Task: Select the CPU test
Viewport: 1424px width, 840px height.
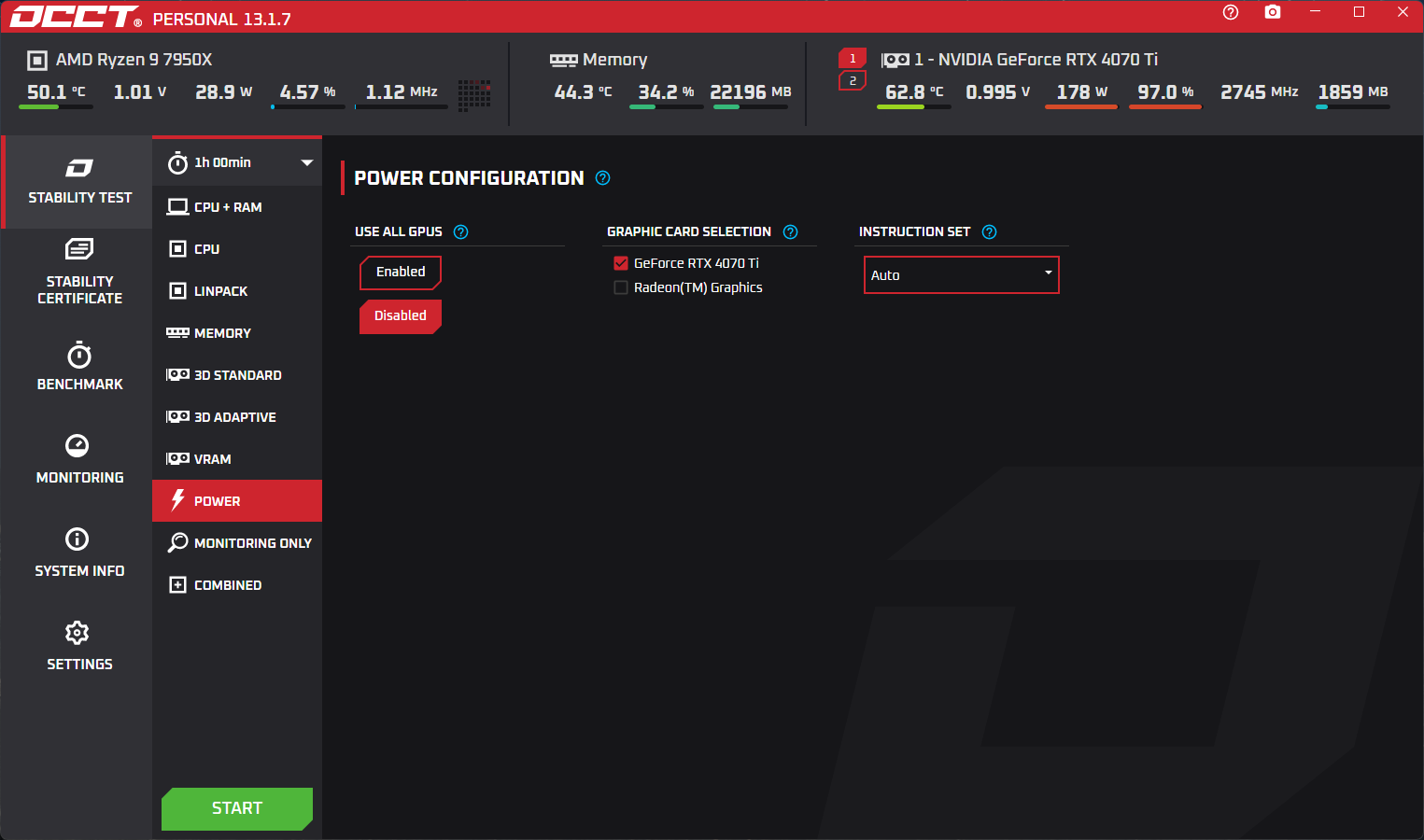Action: click(237, 249)
